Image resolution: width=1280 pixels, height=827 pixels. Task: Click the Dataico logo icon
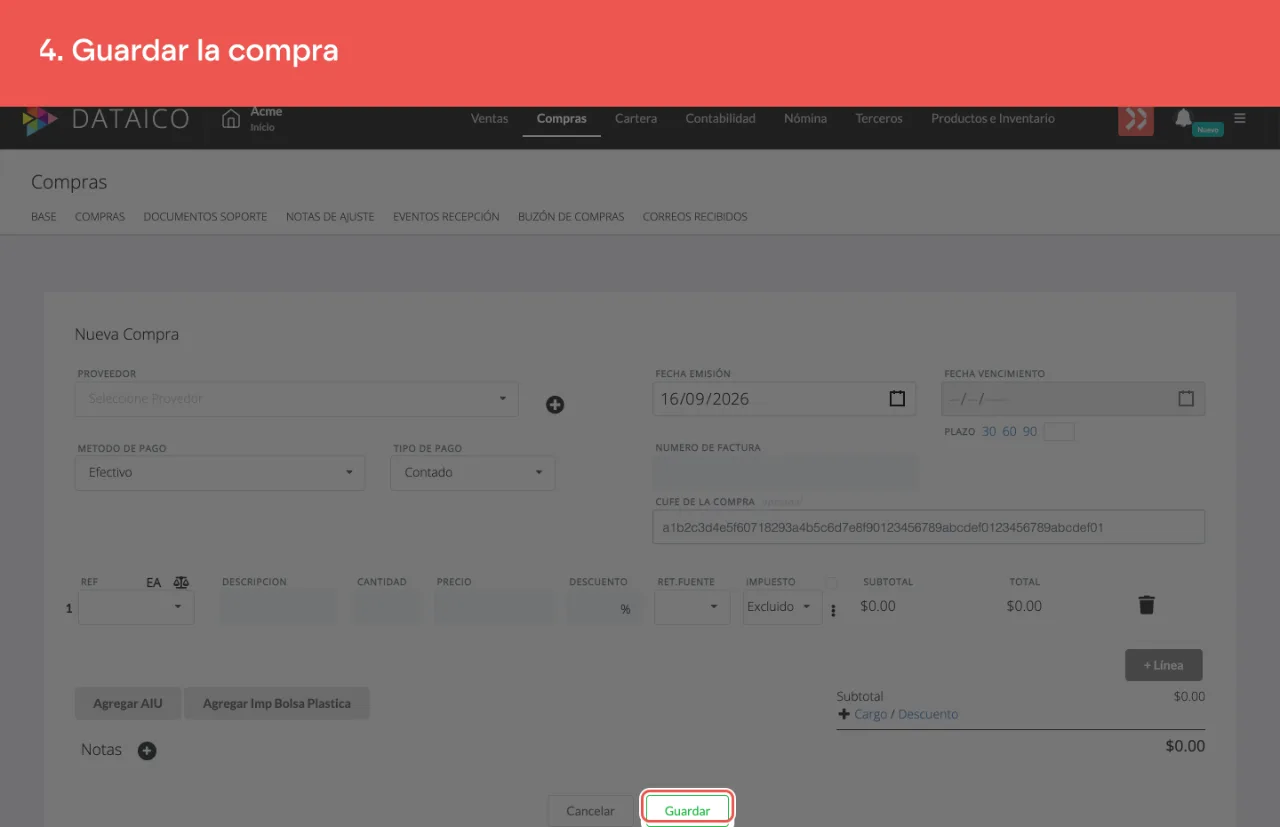pos(40,120)
